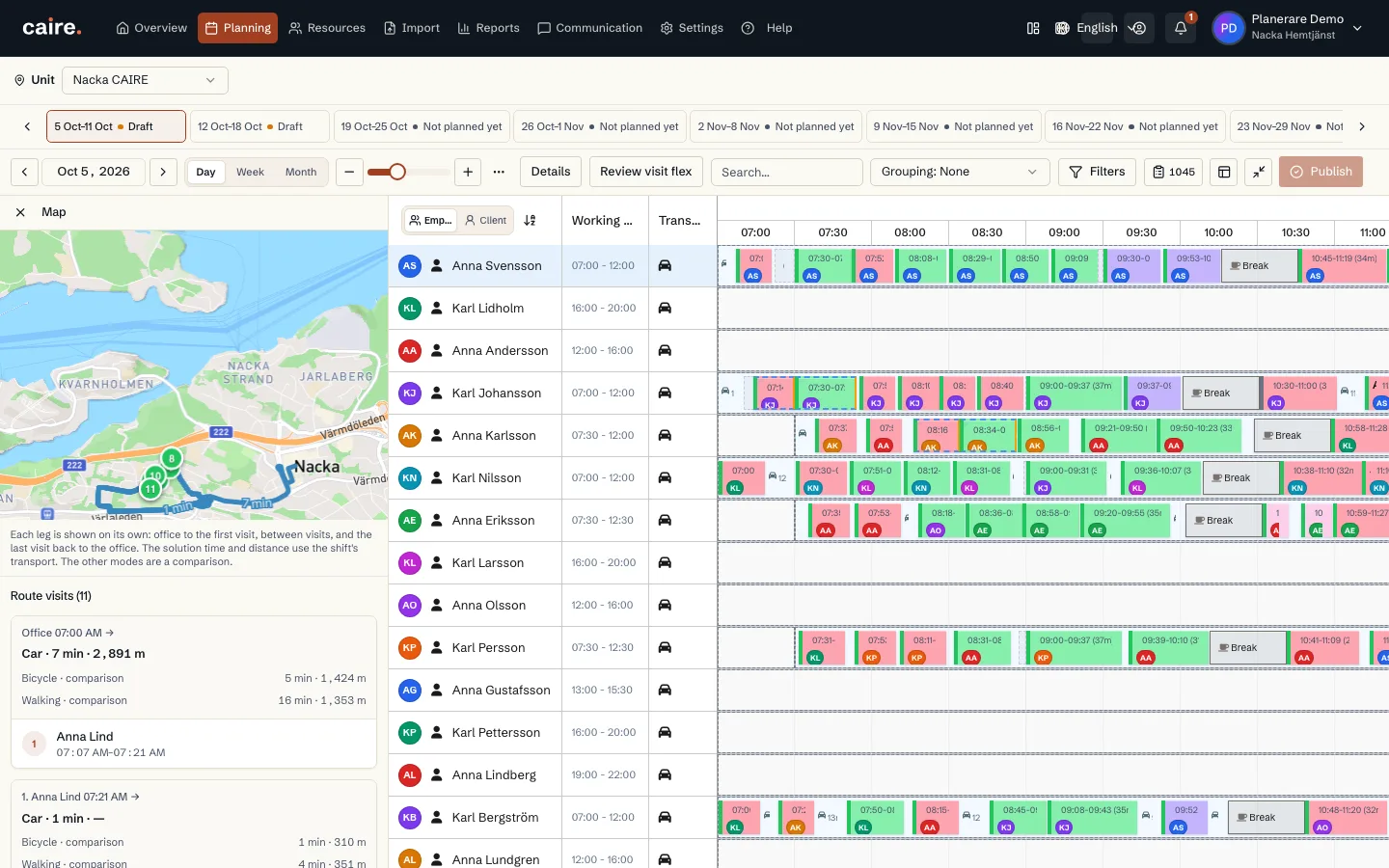Image resolution: width=1389 pixels, height=868 pixels.
Task: Open the Grouping: None dropdown
Action: [959, 172]
